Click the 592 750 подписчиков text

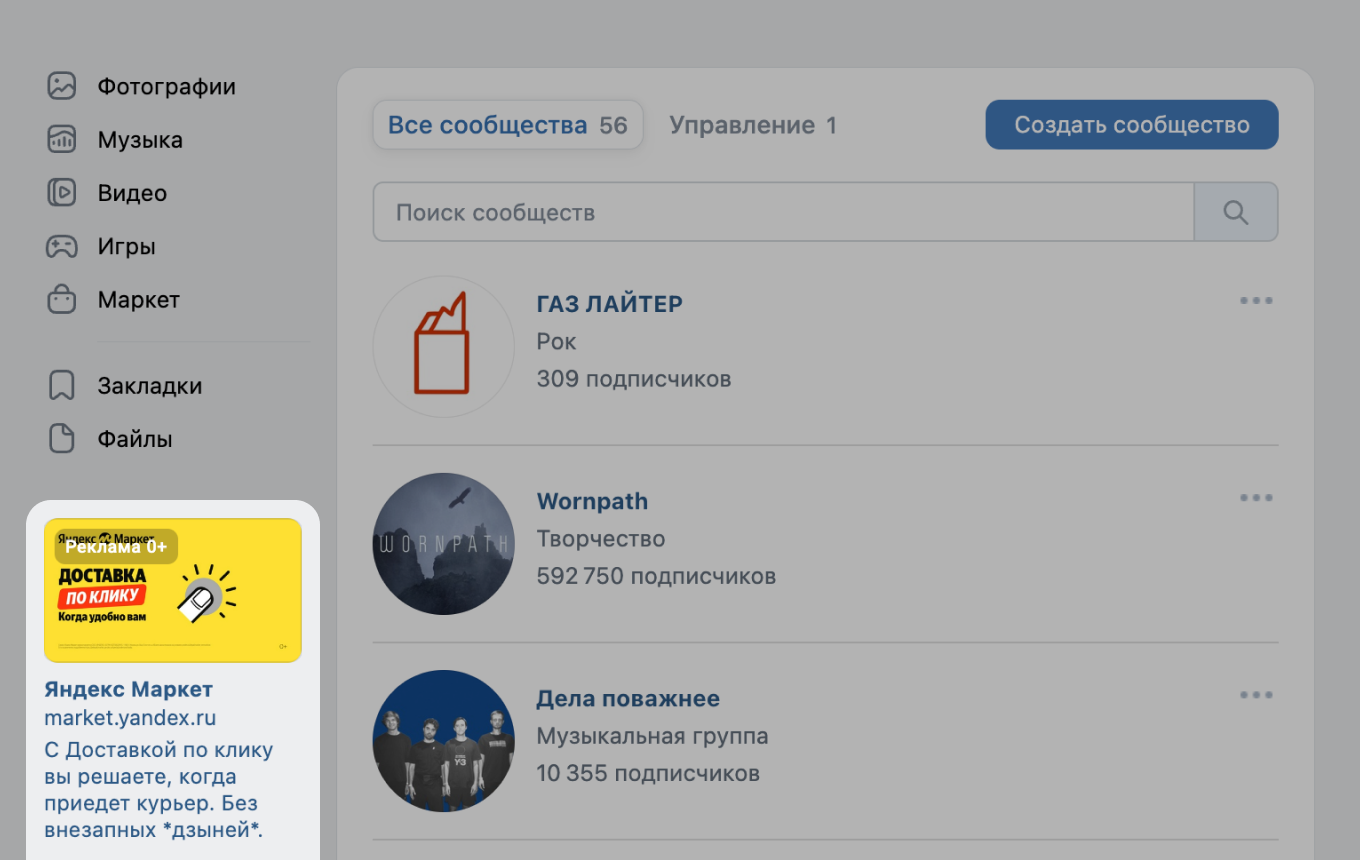coord(656,576)
